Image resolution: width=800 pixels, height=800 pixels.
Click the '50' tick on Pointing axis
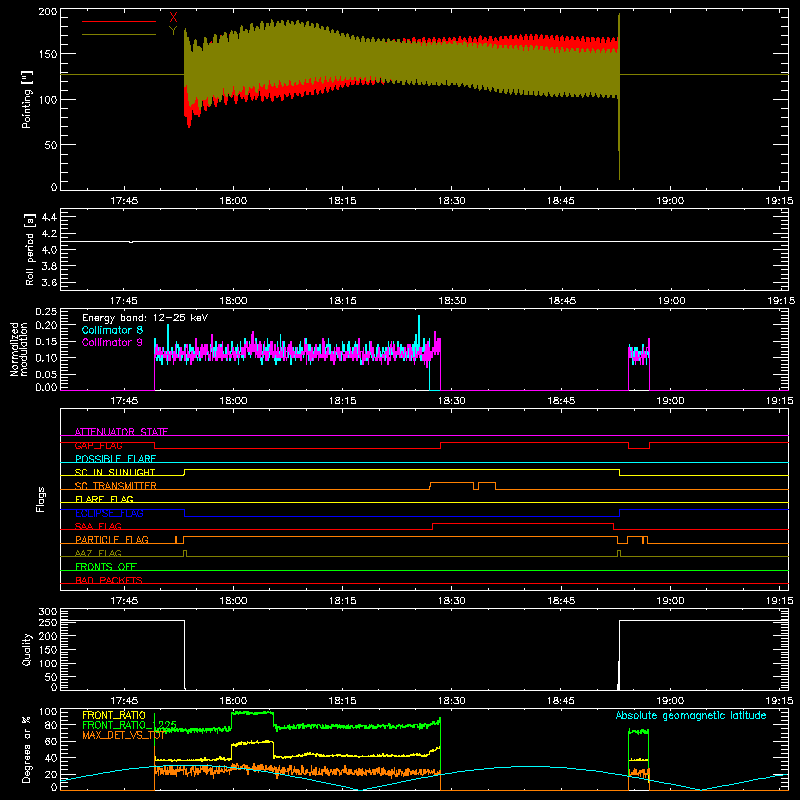[x=51, y=145]
